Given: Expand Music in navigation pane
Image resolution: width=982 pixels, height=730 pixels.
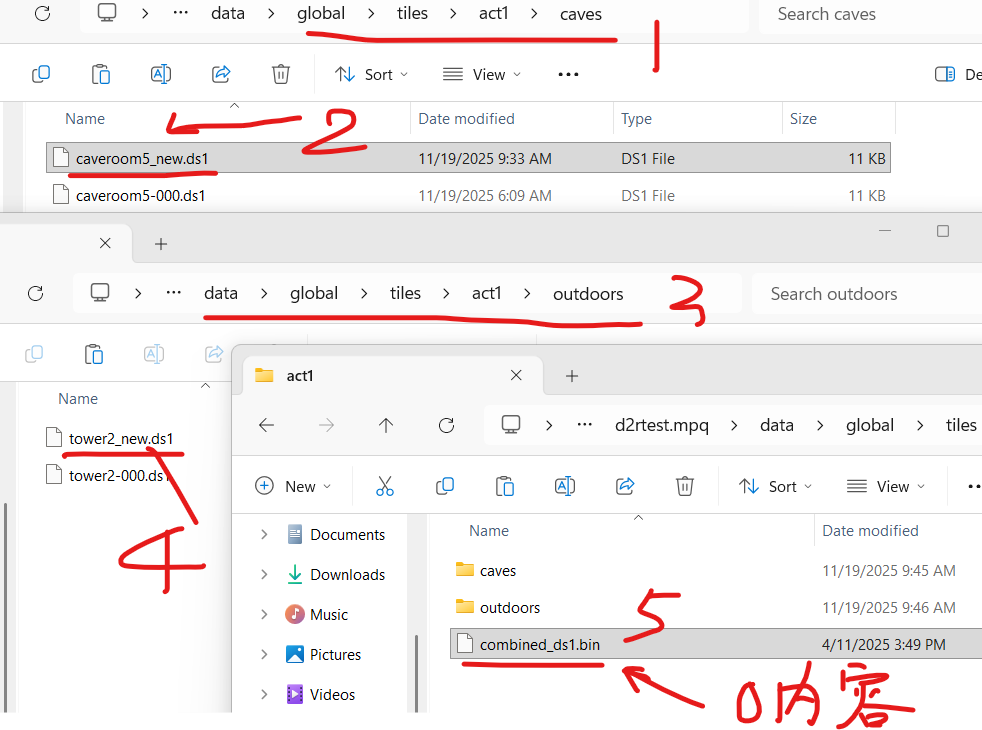Looking at the screenshot, I should (264, 614).
